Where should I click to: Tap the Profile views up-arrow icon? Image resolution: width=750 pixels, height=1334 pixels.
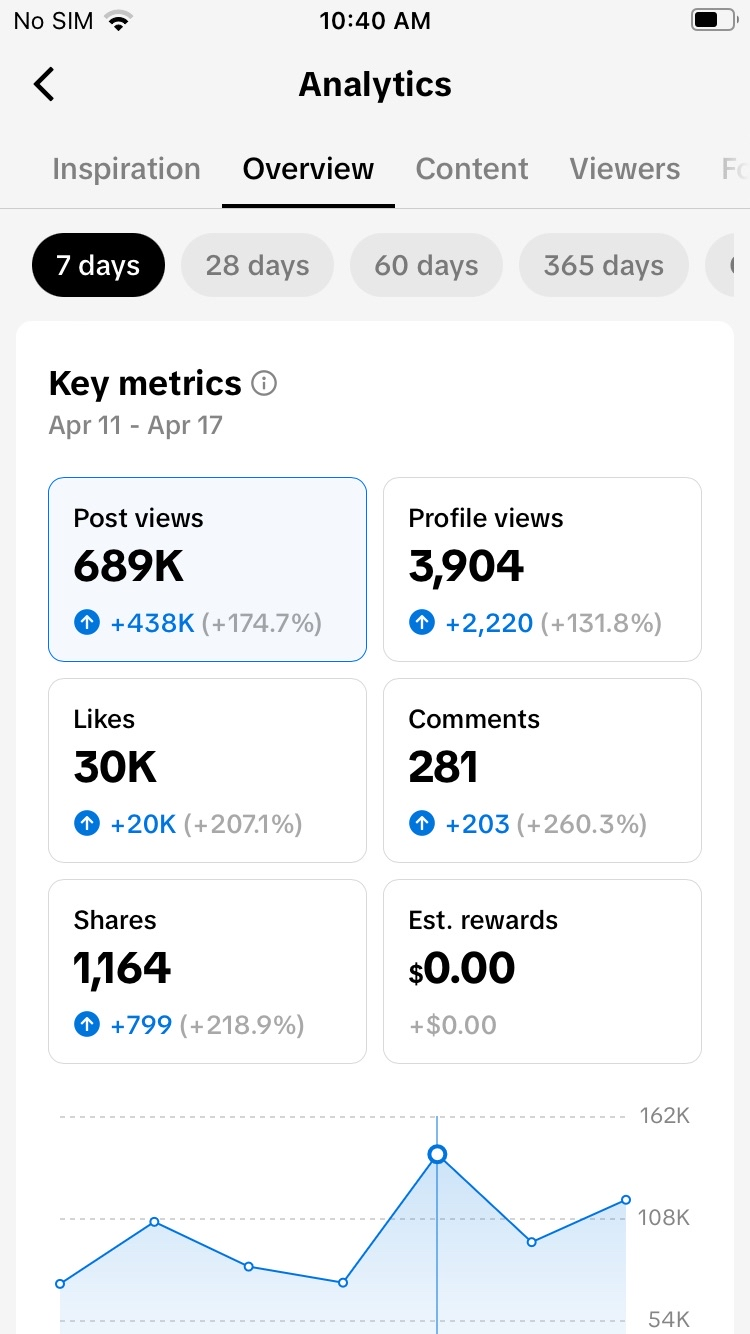(x=422, y=624)
